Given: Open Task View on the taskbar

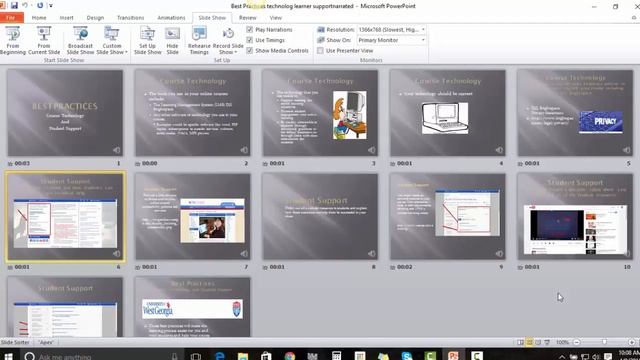Looking at the screenshot, I should [x=196, y=356].
